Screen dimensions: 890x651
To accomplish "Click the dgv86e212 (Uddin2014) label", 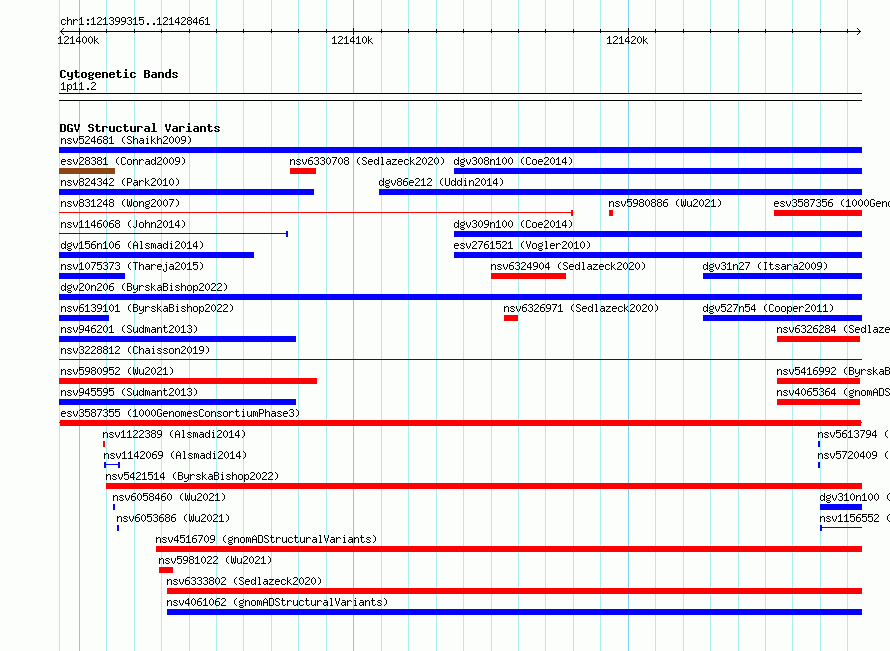I will 441,182.
